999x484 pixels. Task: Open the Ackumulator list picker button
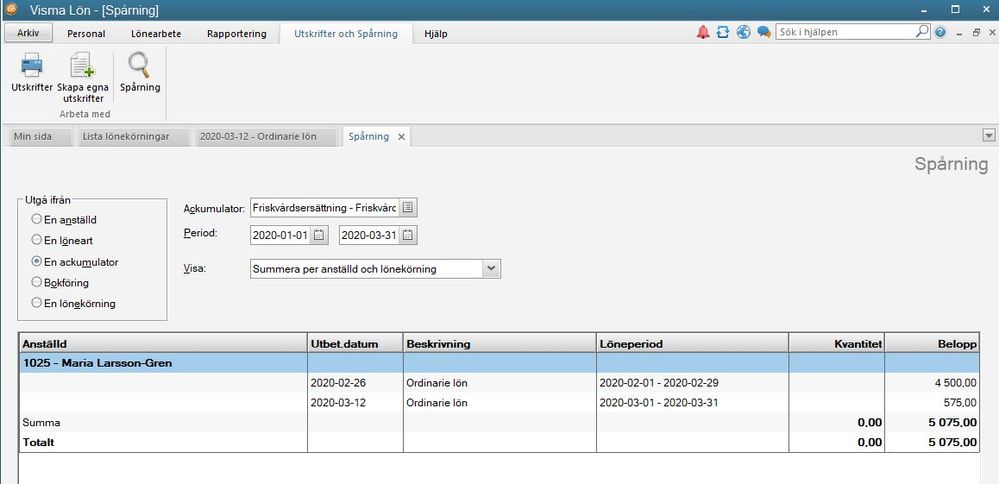[409, 208]
